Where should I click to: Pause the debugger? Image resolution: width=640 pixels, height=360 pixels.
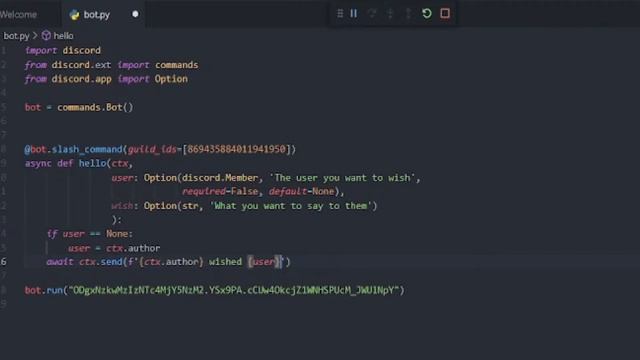[x=354, y=13]
